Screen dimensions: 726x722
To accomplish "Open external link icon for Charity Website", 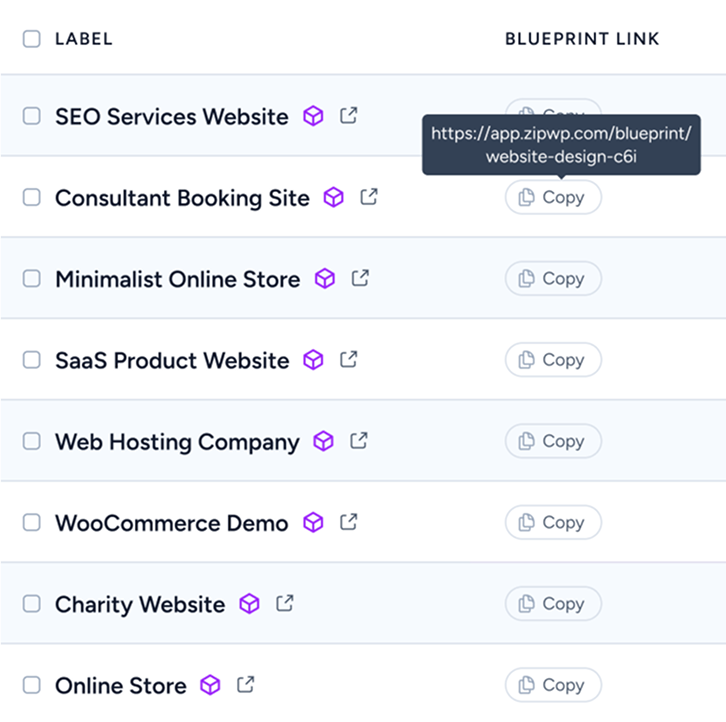I will tap(285, 604).
